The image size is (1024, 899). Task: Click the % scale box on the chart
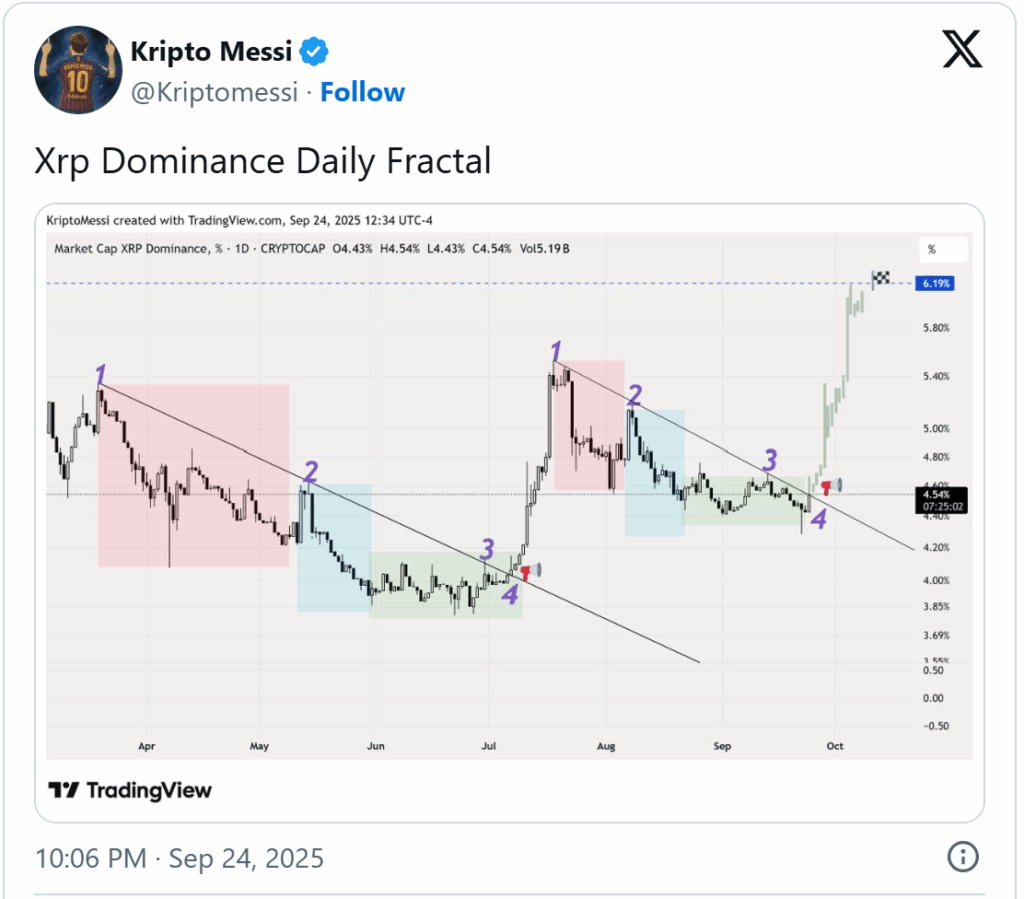coord(943,249)
